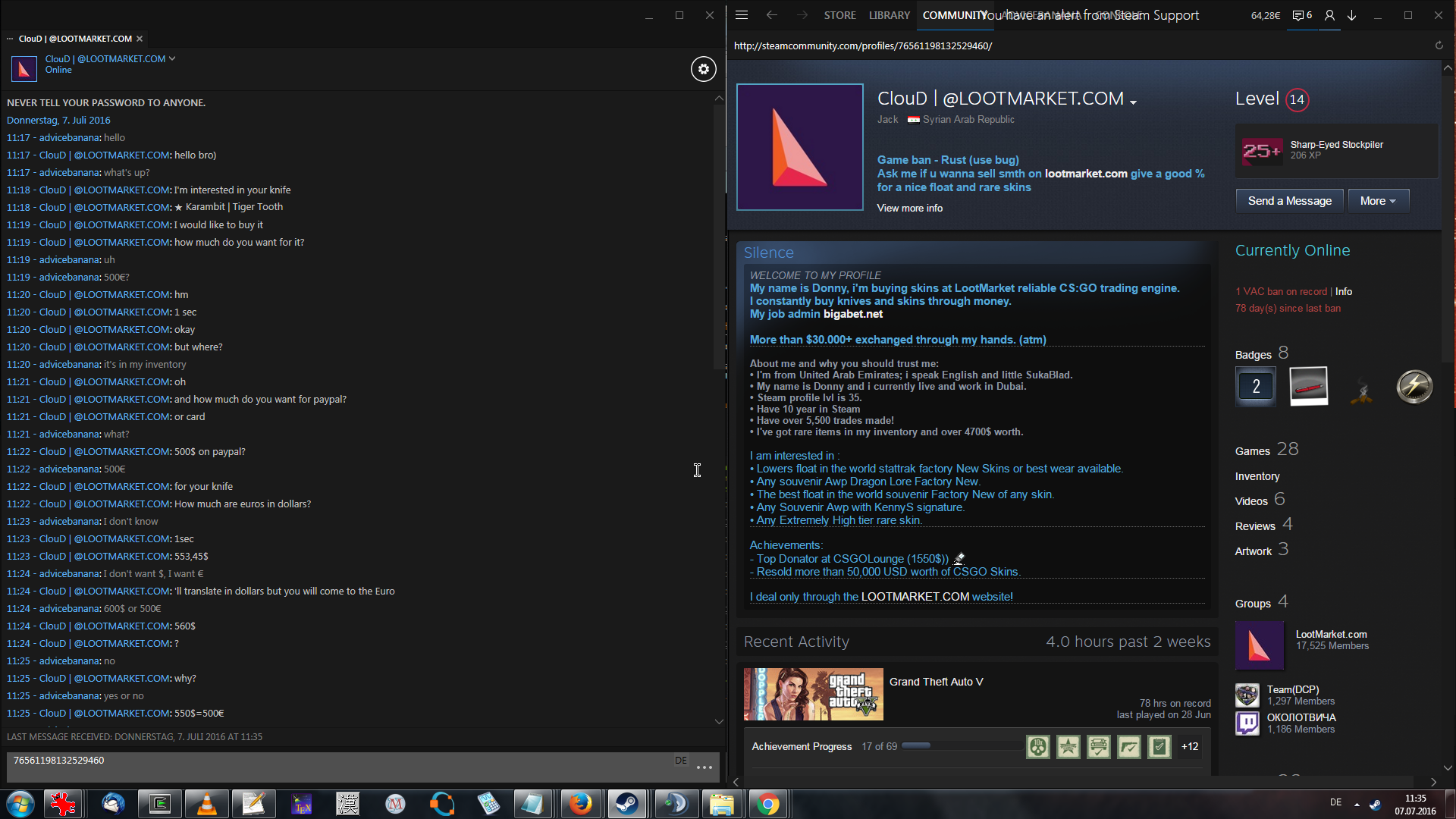Open the Grand Theft Auto V thumbnail
The height and width of the screenshot is (819, 1456).
point(813,694)
